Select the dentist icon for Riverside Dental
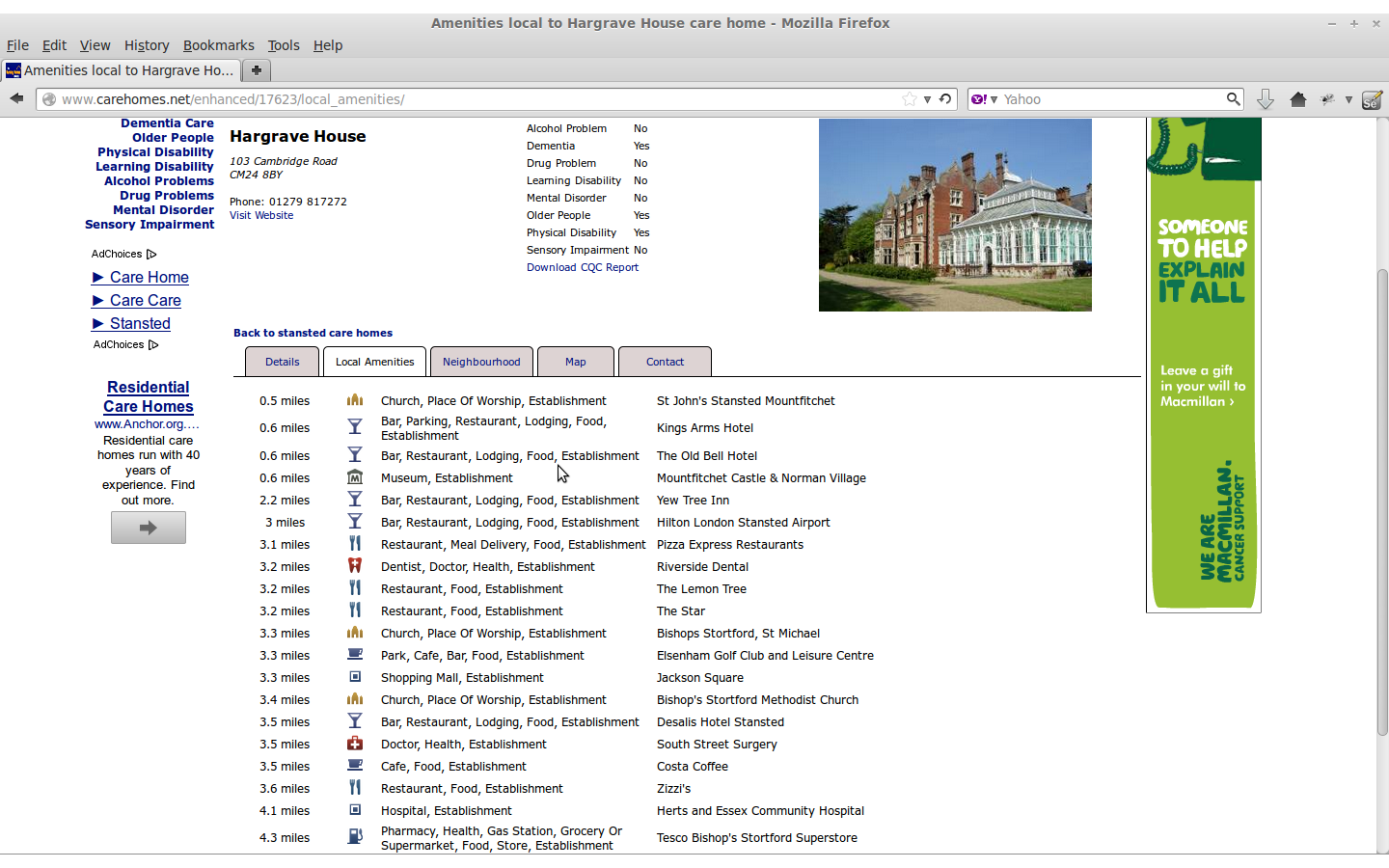The image size is (1389, 868). [355, 566]
